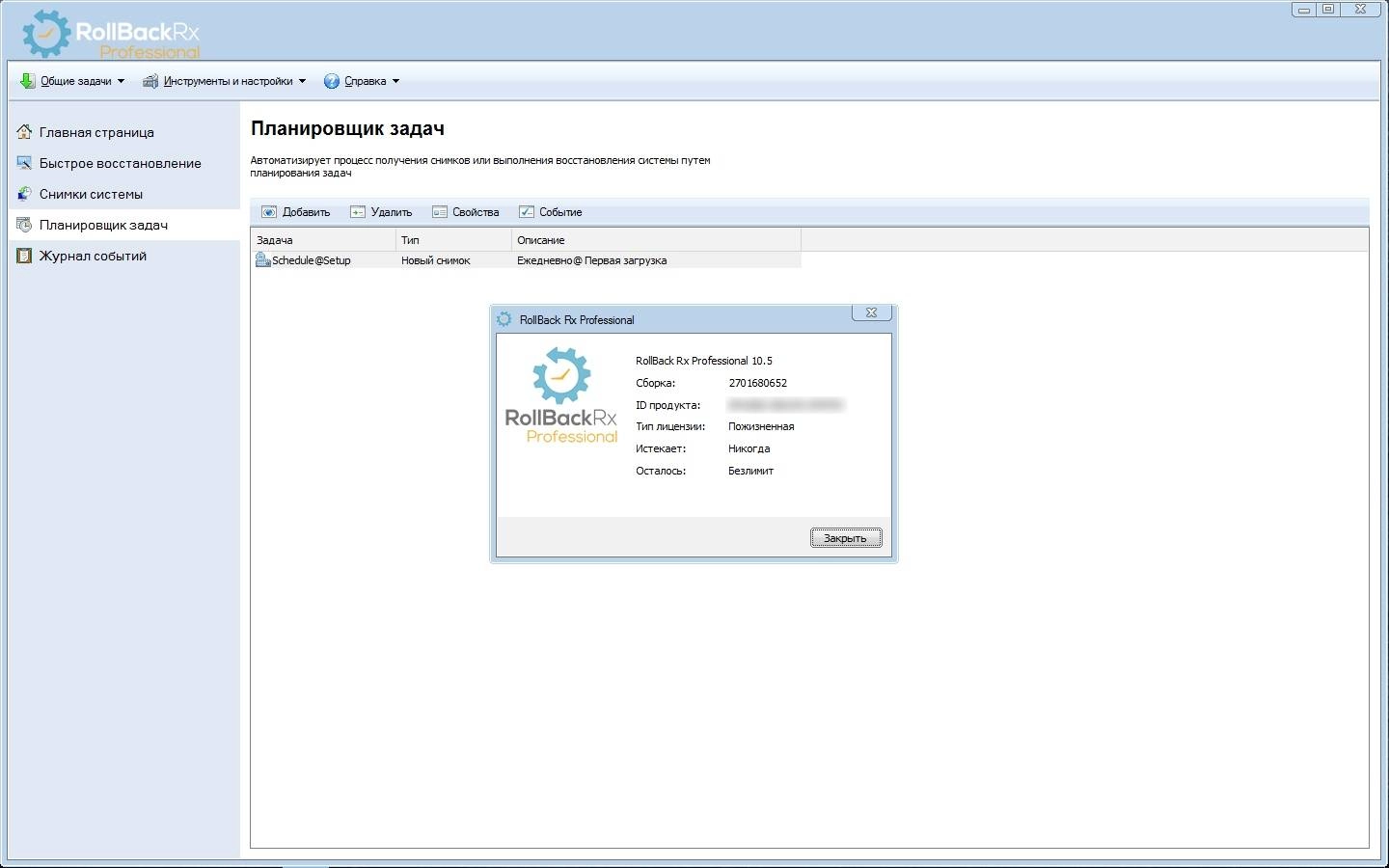Click the tools icon beside Инструменты и настройки
The image size is (1389, 868).
pyautogui.click(x=150, y=81)
